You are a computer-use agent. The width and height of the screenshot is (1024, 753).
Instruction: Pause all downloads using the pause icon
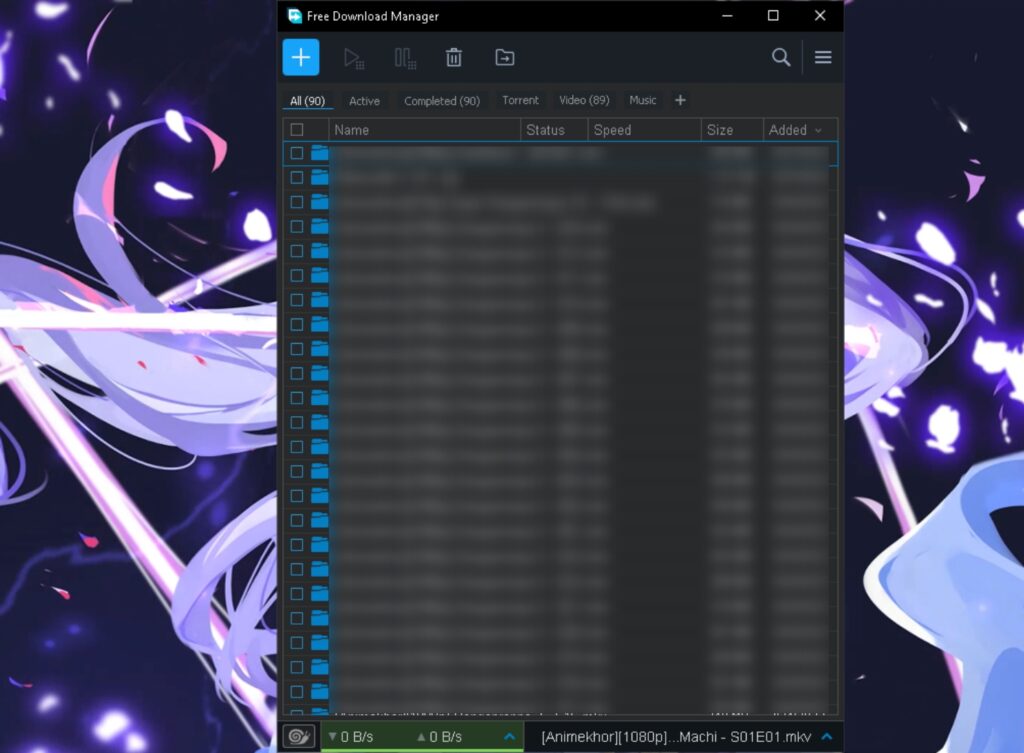click(x=405, y=58)
